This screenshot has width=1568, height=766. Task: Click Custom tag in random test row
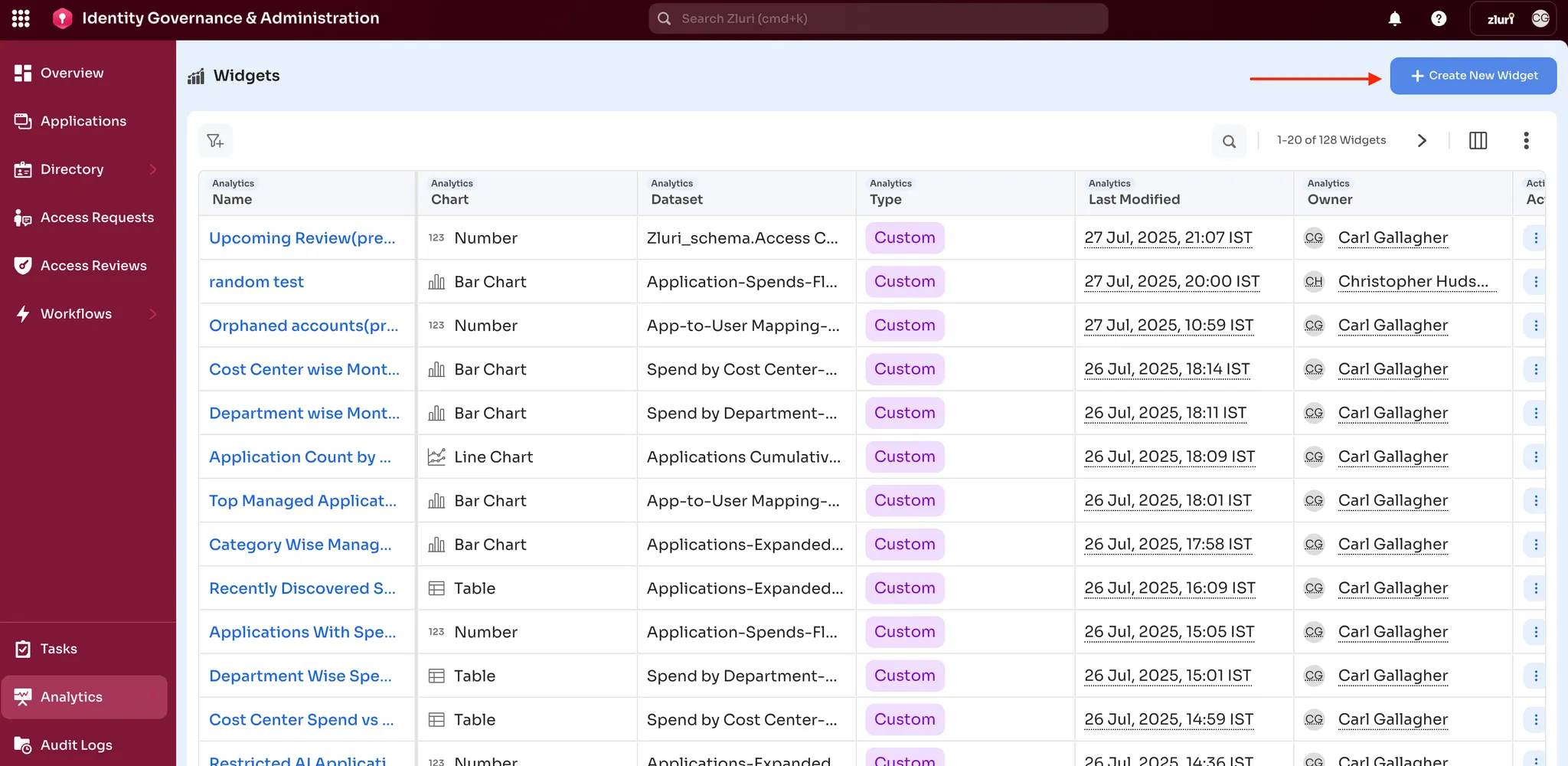click(x=905, y=282)
